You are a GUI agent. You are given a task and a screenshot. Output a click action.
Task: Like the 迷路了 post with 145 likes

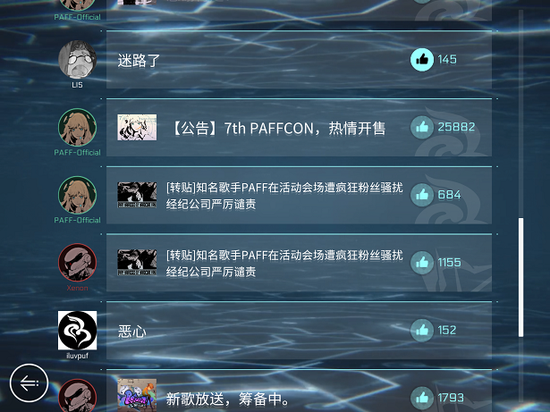[422, 60]
